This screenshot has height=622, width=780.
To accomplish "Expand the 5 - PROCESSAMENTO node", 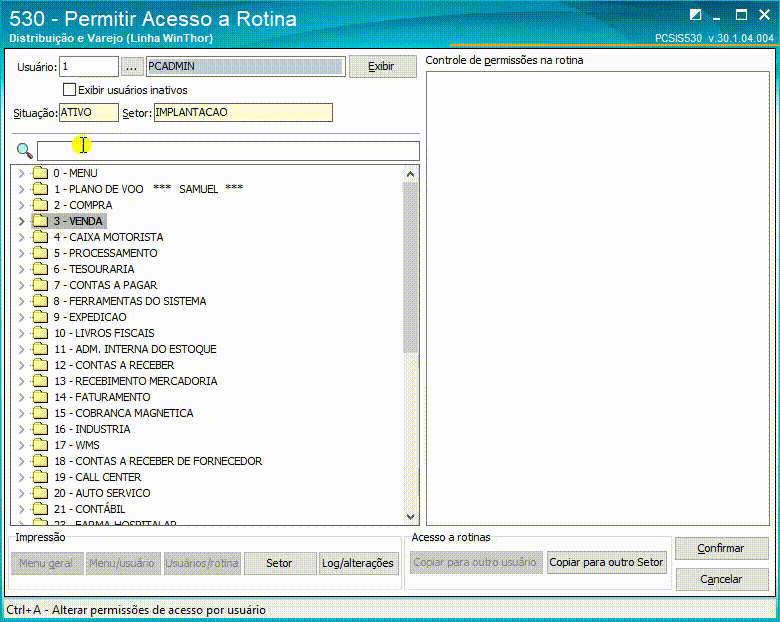I will coord(21,253).
